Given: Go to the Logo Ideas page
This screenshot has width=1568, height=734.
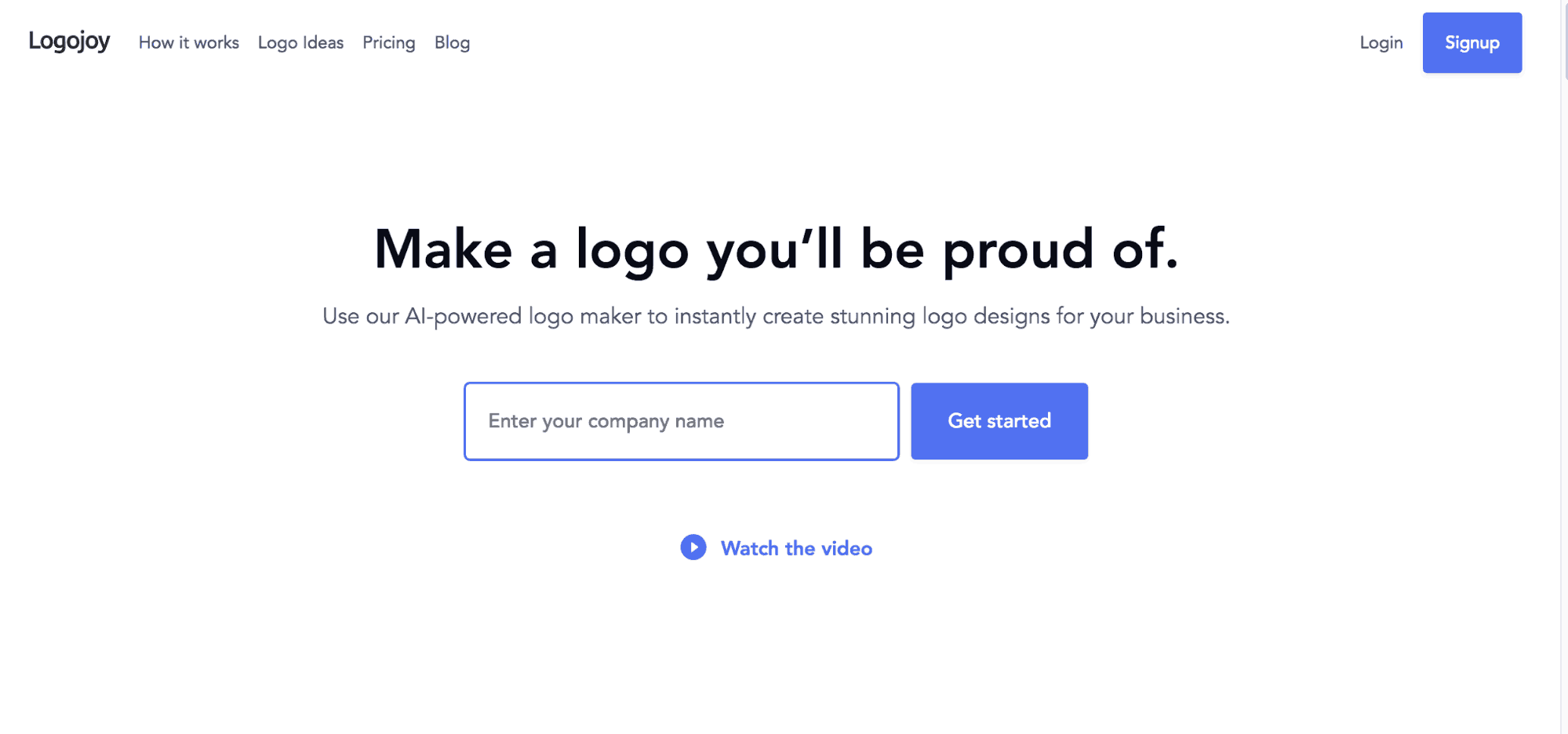Looking at the screenshot, I should tap(300, 42).
